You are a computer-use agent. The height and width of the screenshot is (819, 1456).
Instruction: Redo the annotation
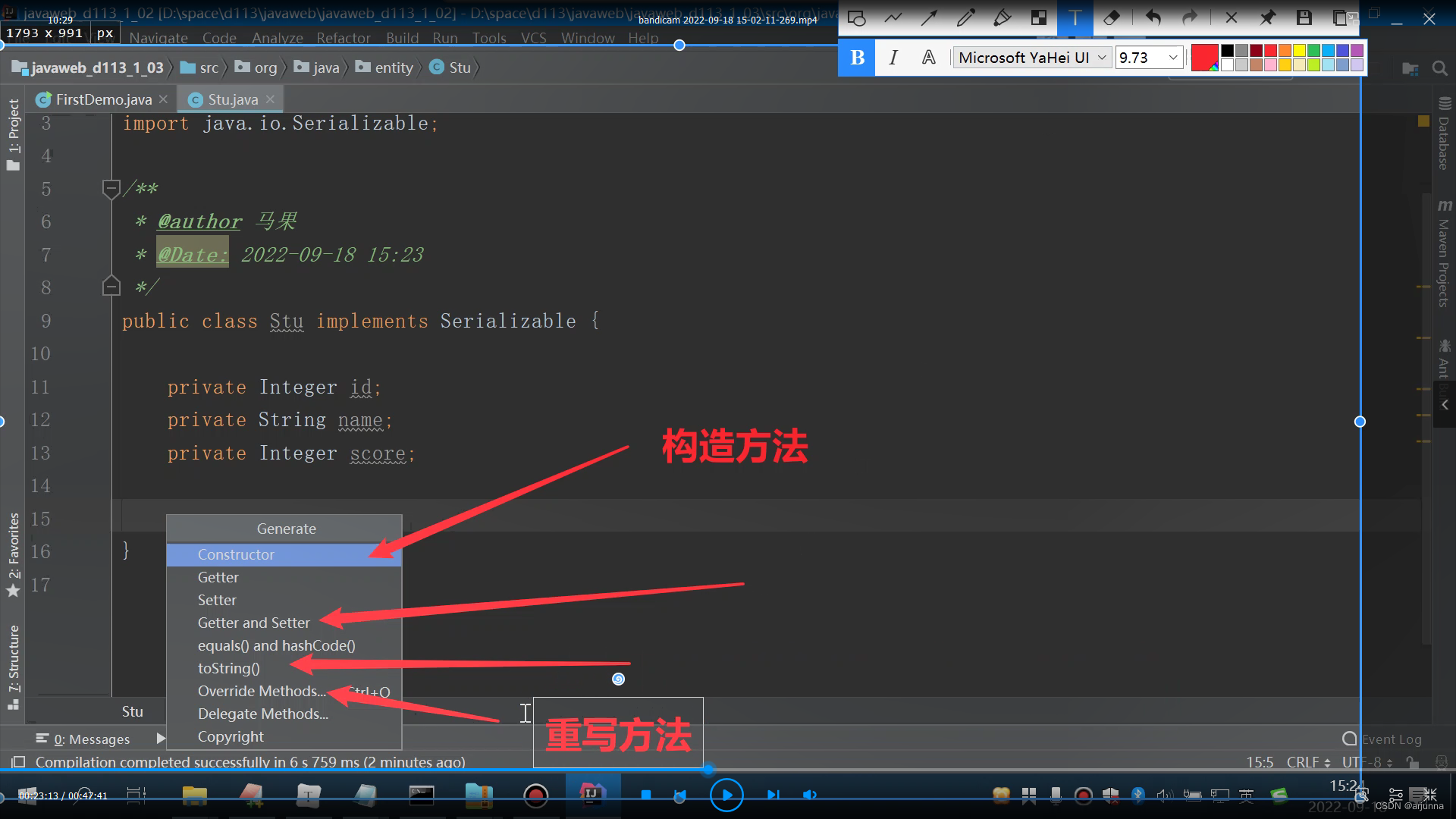[1189, 18]
